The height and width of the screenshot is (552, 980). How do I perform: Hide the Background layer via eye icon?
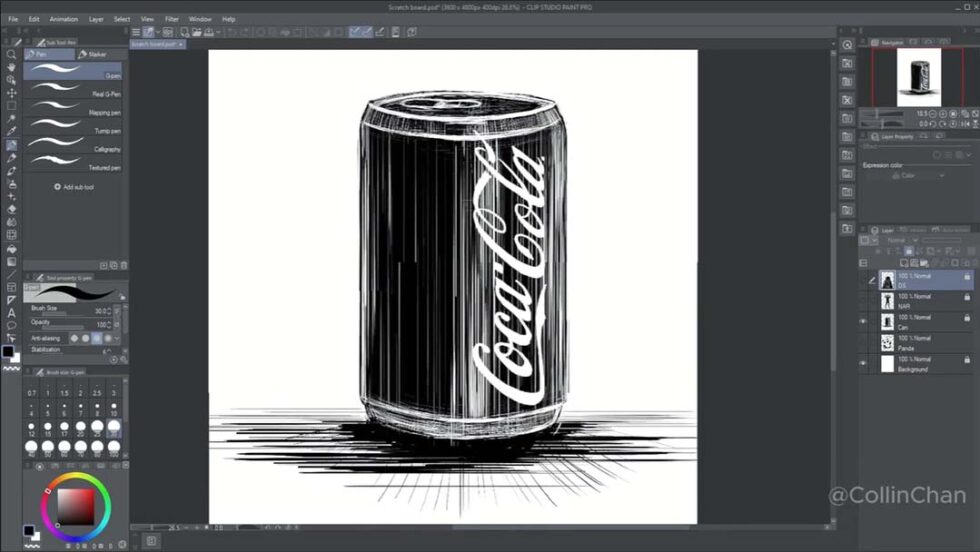pyautogui.click(x=863, y=364)
